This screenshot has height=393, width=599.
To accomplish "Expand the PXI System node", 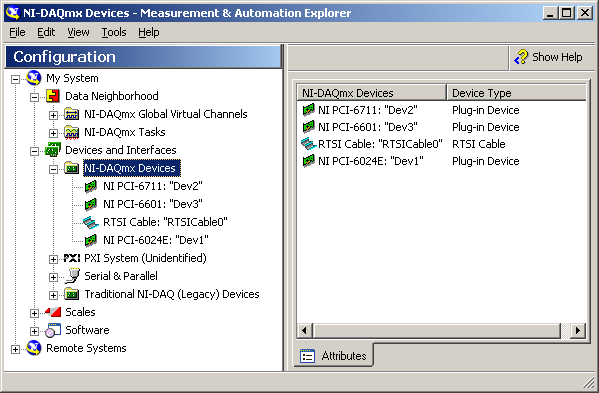I will pos(53,259).
